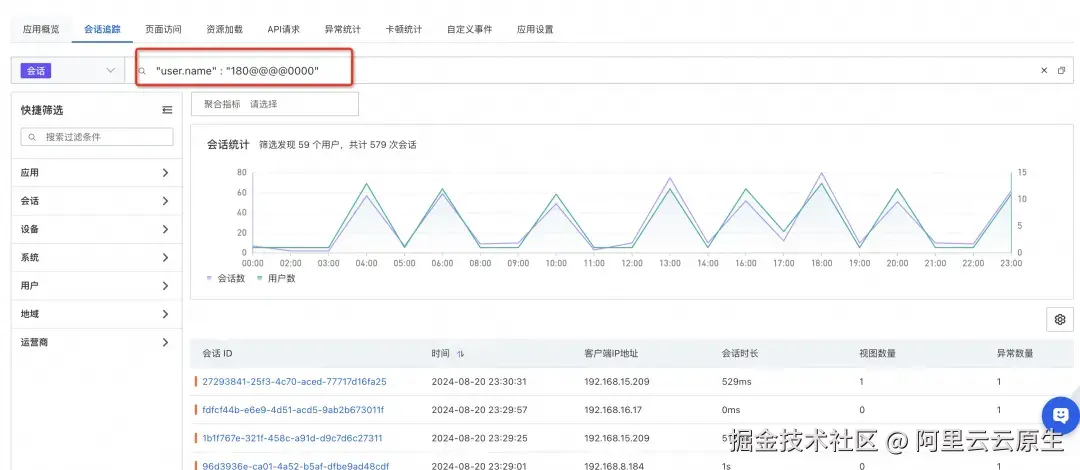Expand the 会话 filter group
The height and width of the screenshot is (470, 1080).
(96, 201)
